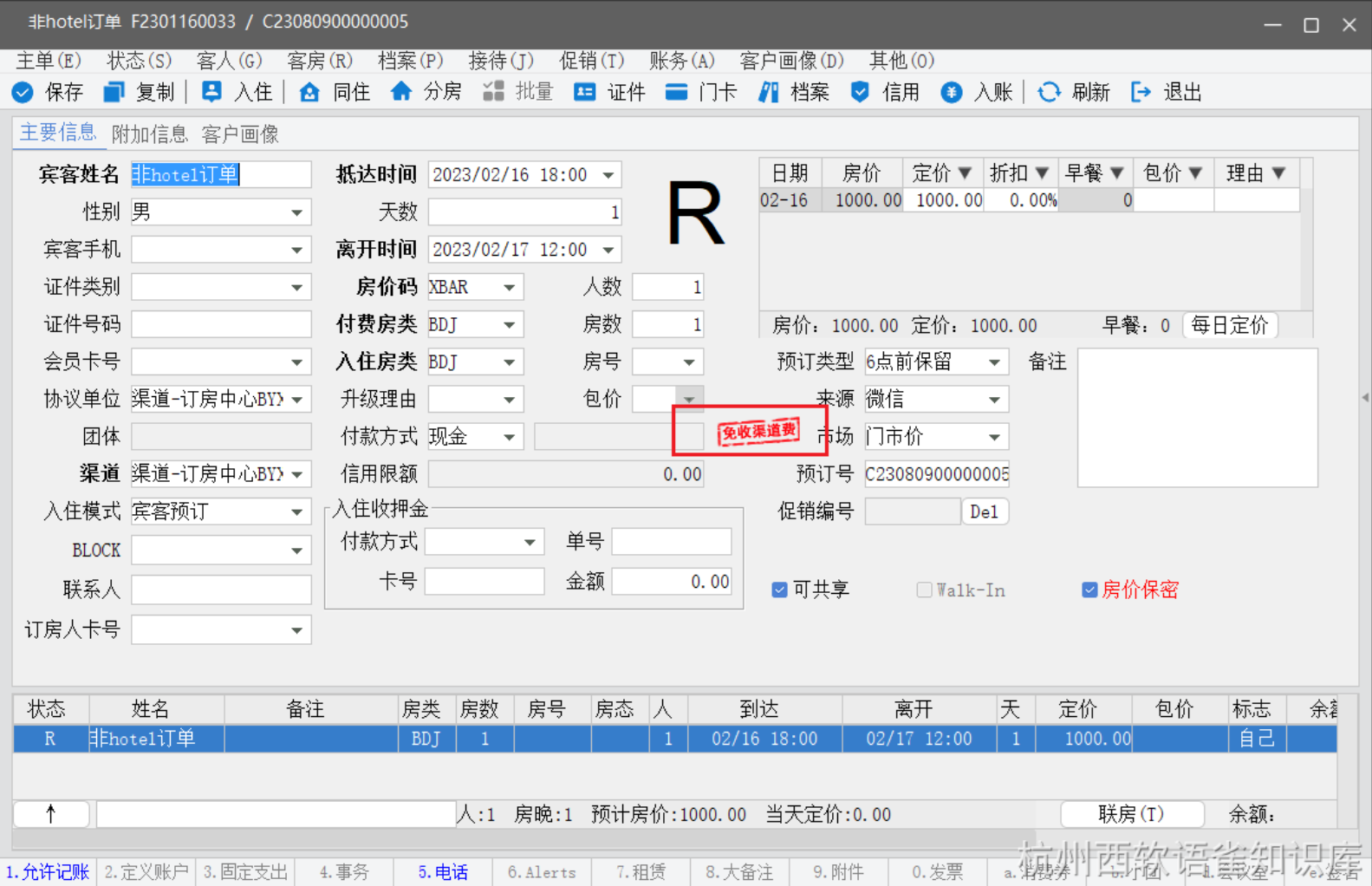Open the 预订类型 dropdown

point(995,362)
